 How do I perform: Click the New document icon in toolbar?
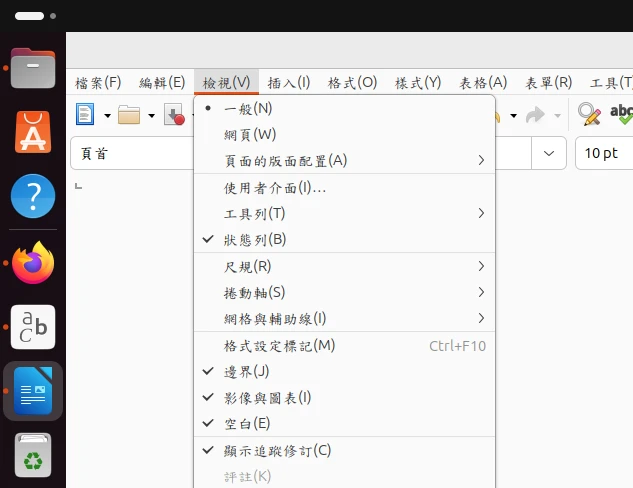coord(85,114)
